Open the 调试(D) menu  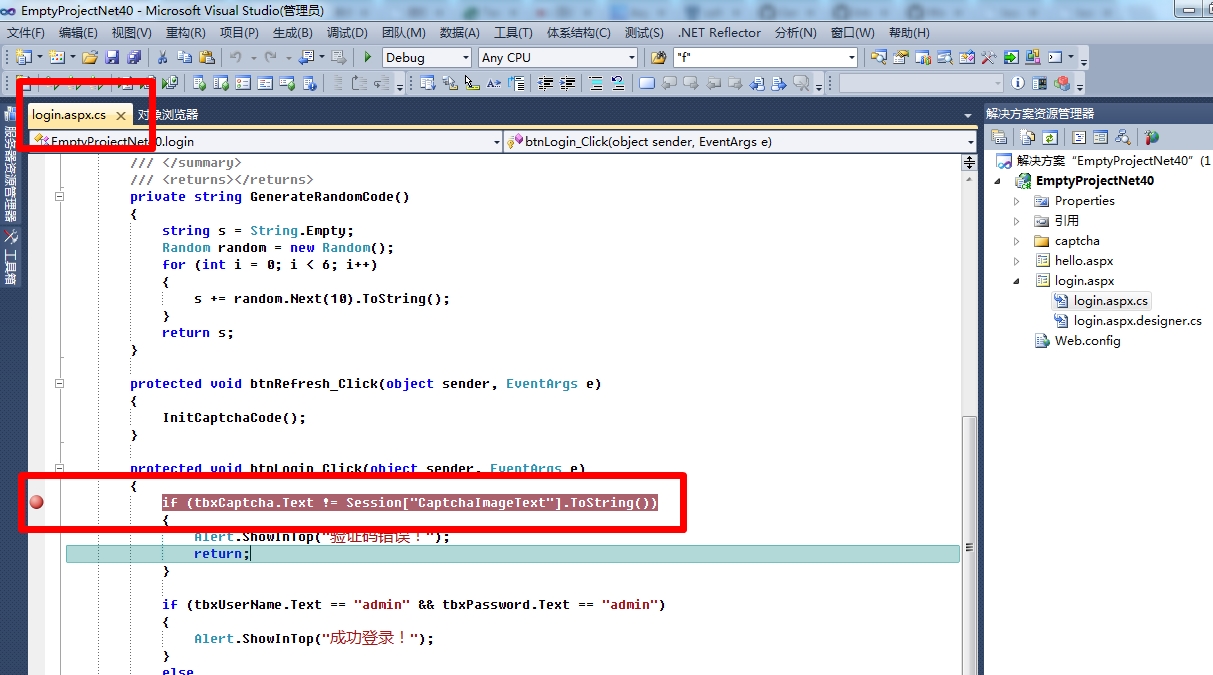coord(347,33)
